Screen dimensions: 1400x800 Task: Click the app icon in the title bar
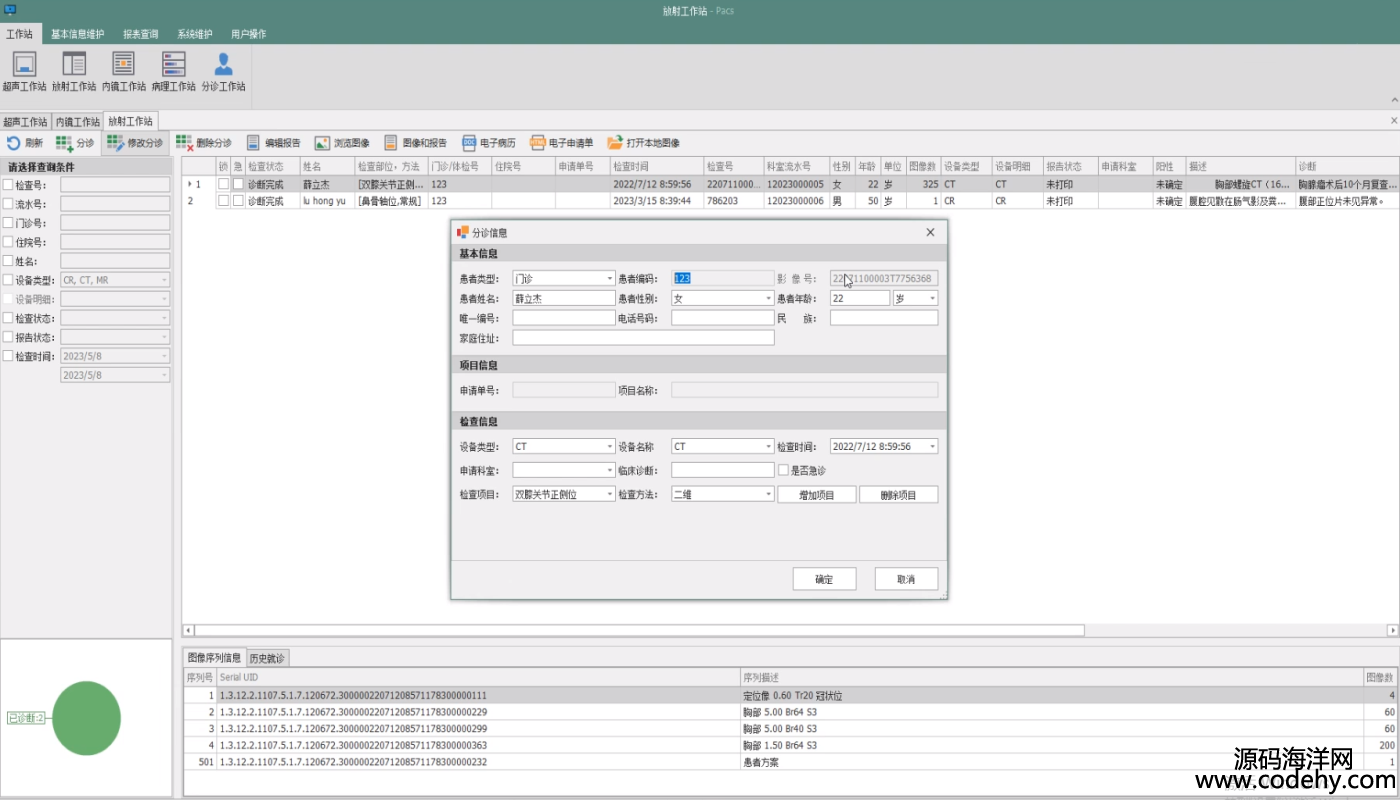coord(10,10)
